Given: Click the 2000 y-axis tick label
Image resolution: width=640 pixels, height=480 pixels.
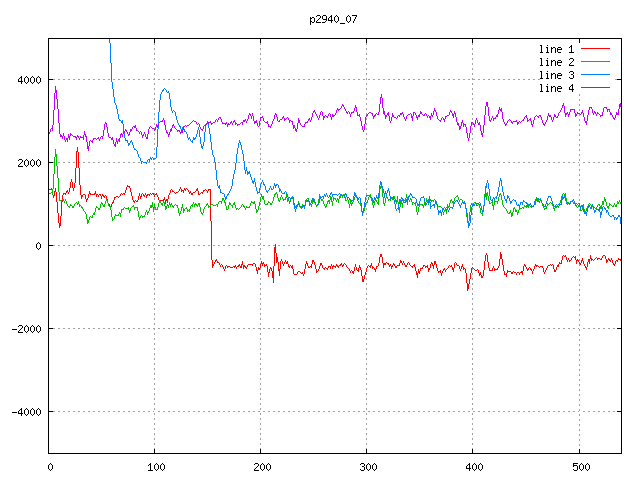Looking at the screenshot, I should tap(28, 163).
